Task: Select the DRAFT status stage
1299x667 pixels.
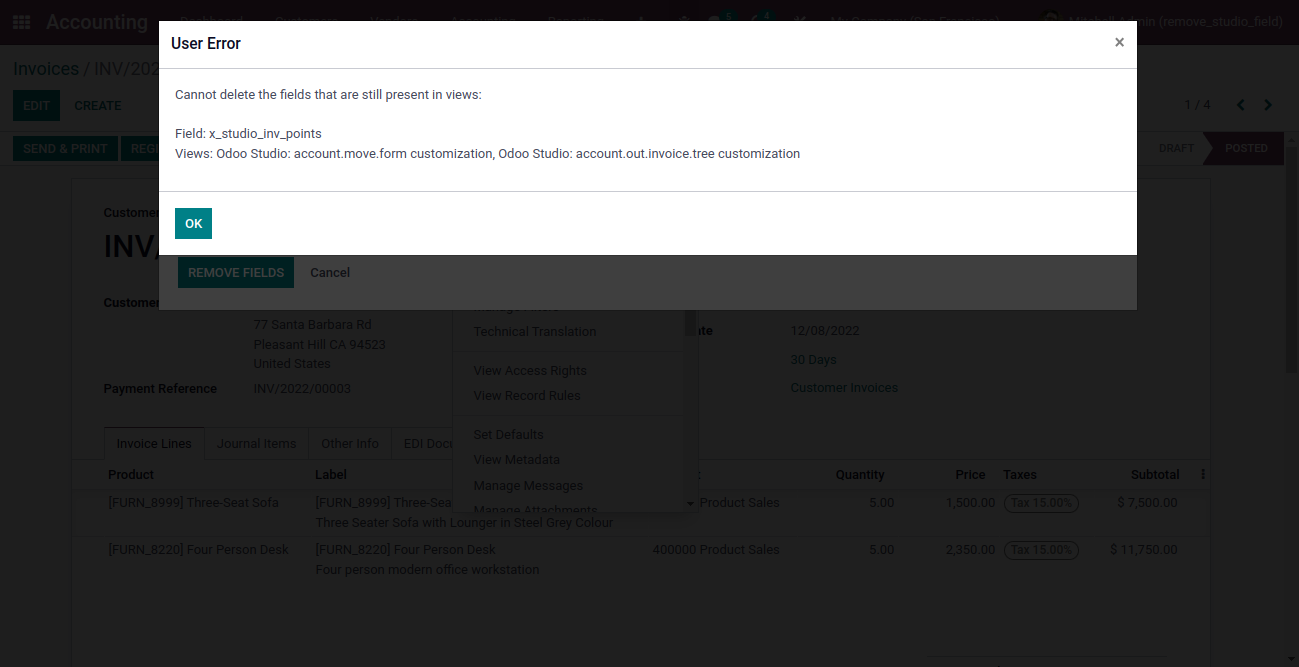Action: [1176, 148]
